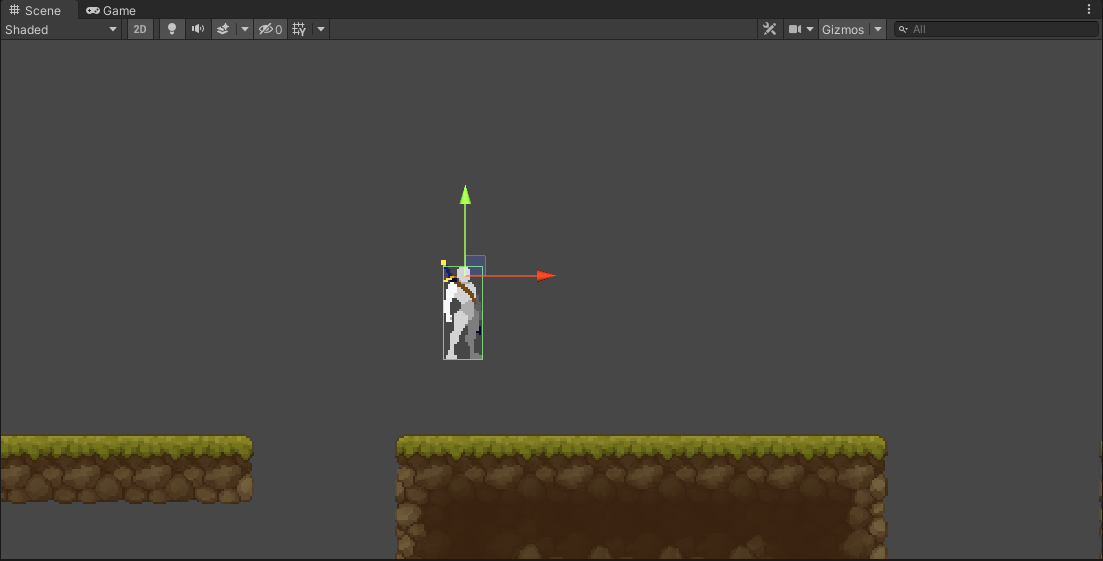
Task: Click the scene camera icon
Action: [795, 30]
